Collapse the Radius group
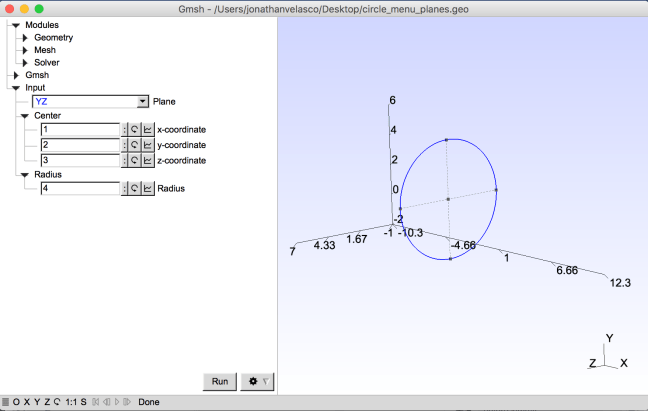 click(25, 175)
